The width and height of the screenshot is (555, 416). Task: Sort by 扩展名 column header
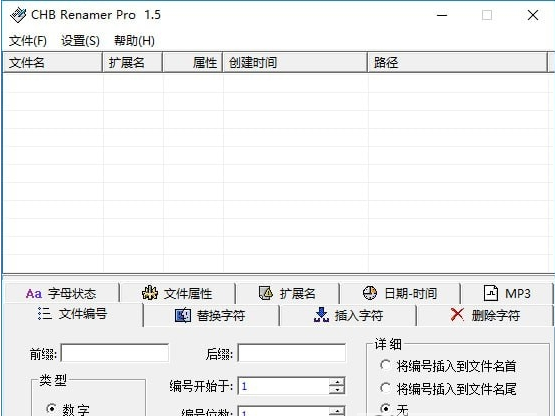tap(133, 63)
